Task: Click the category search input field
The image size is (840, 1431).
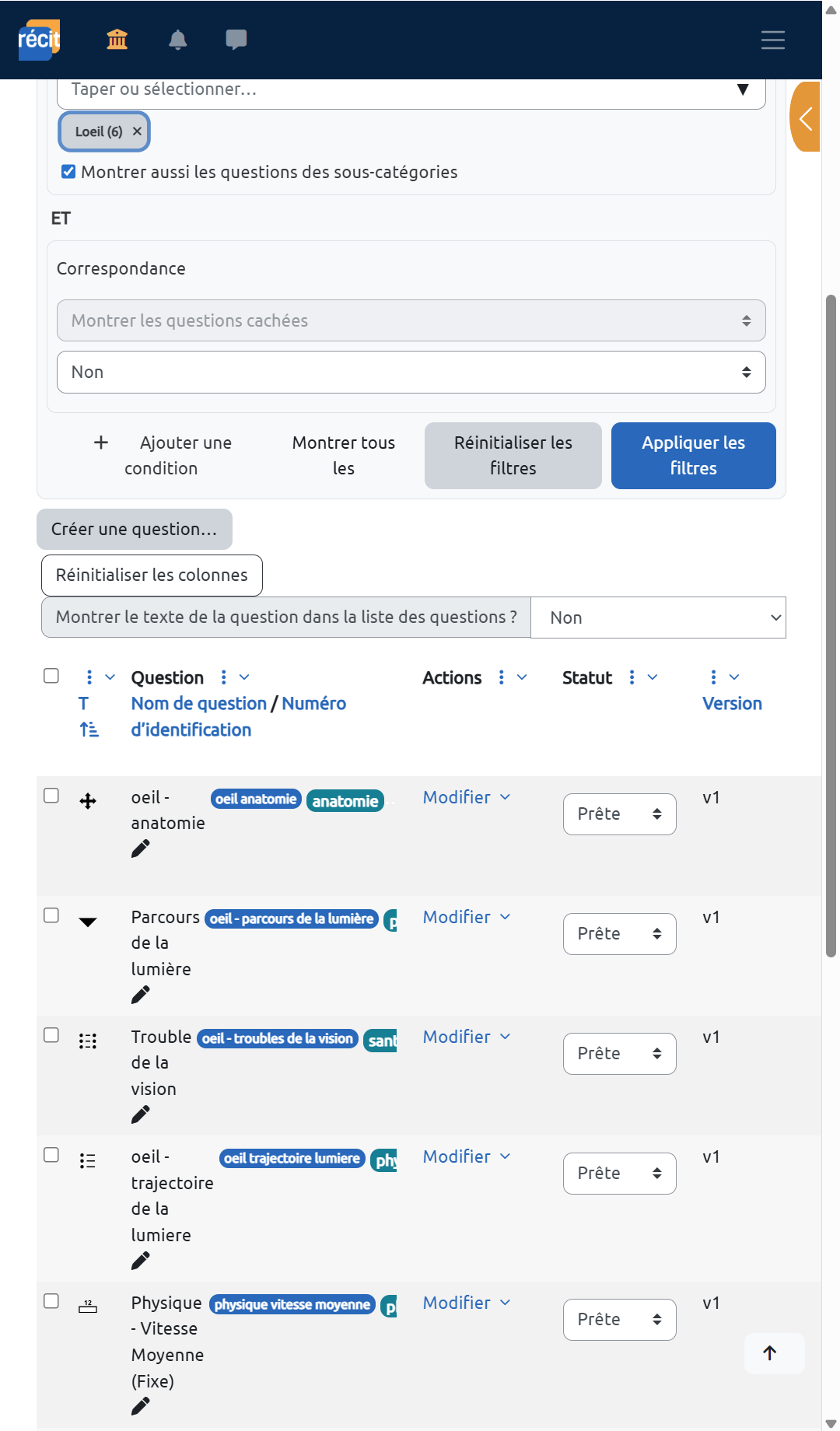Action: click(397, 90)
